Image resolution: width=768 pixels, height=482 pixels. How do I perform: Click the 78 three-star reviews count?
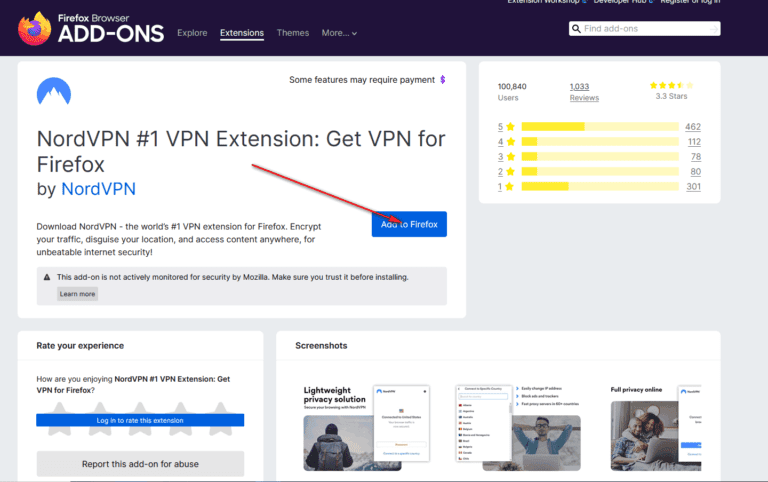point(696,157)
